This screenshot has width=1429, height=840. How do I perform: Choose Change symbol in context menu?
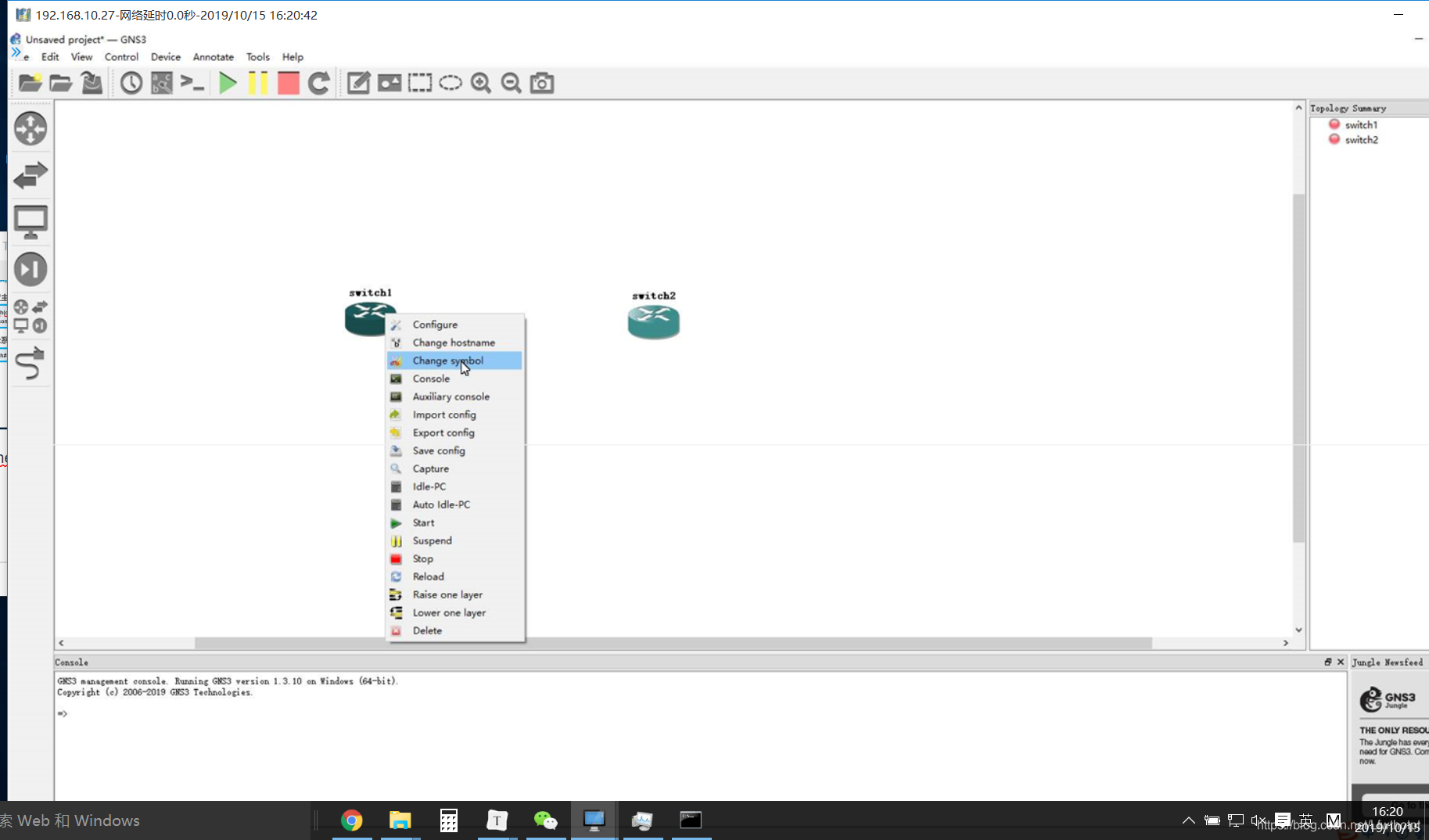click(x=454, y=361)
